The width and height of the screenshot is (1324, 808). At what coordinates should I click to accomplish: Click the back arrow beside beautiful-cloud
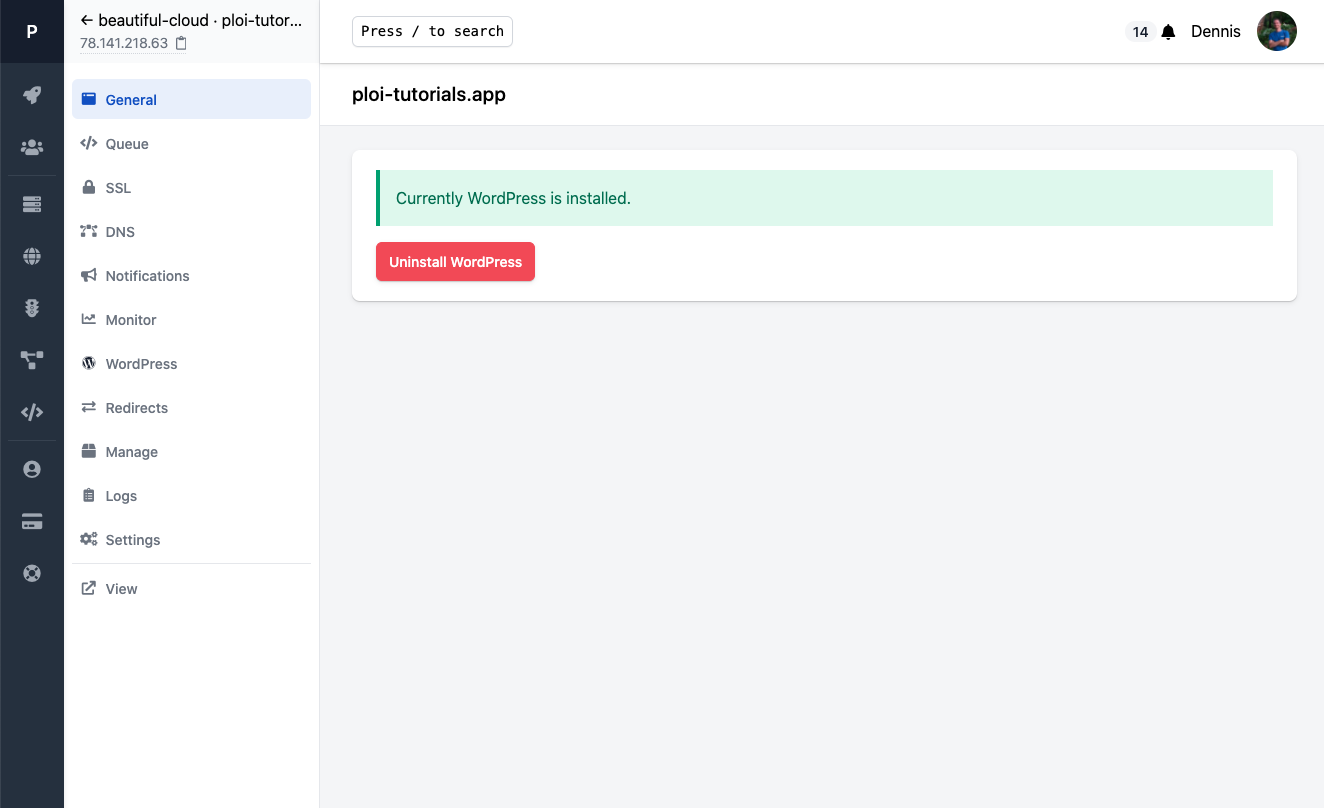[x=87, y=20]
